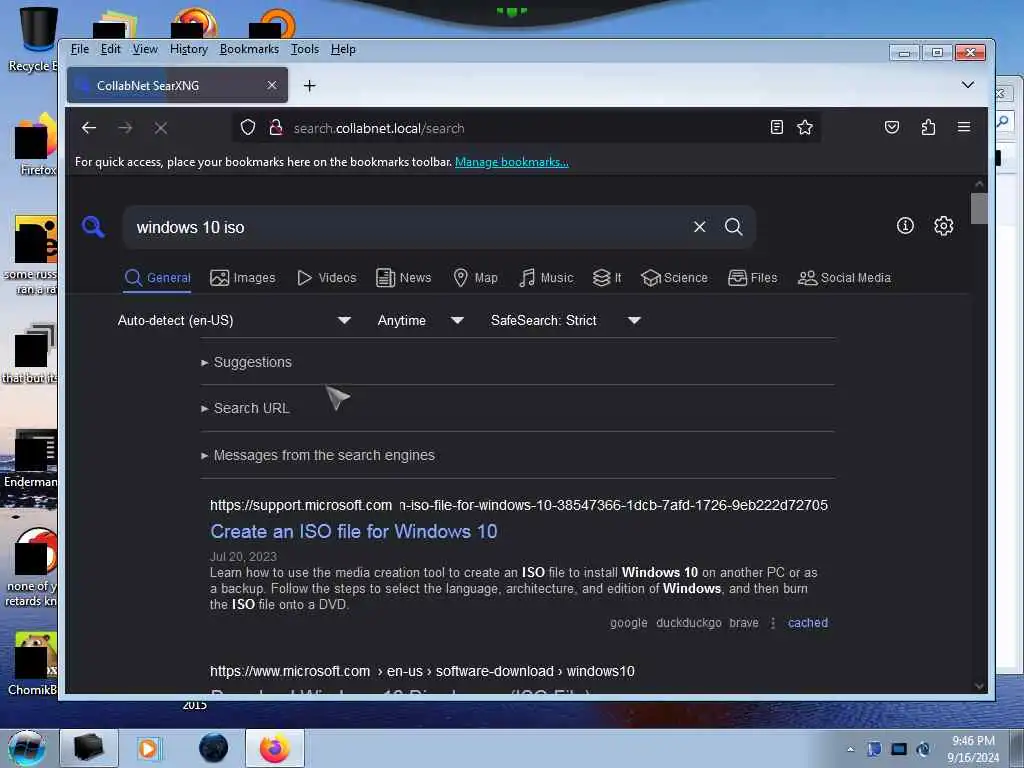The image size is (1024, 768).
Task: Click the site security padlock icon
Action: point(276,127)
